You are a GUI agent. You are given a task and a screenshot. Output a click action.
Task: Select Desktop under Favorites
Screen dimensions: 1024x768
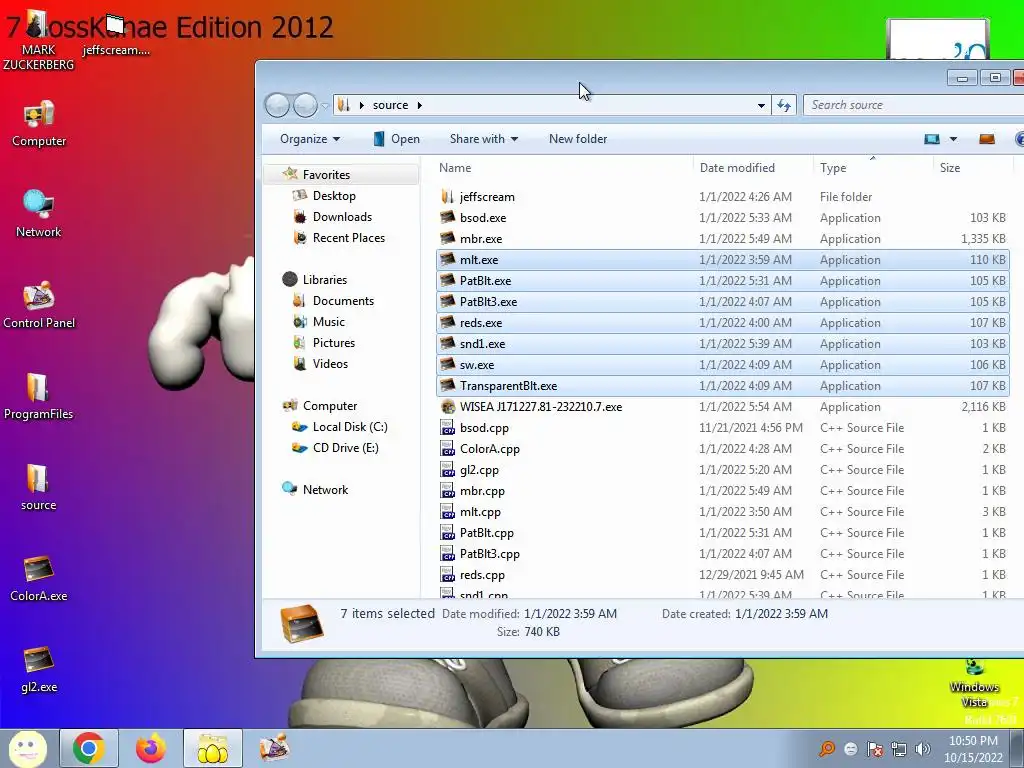click(334, 196)
